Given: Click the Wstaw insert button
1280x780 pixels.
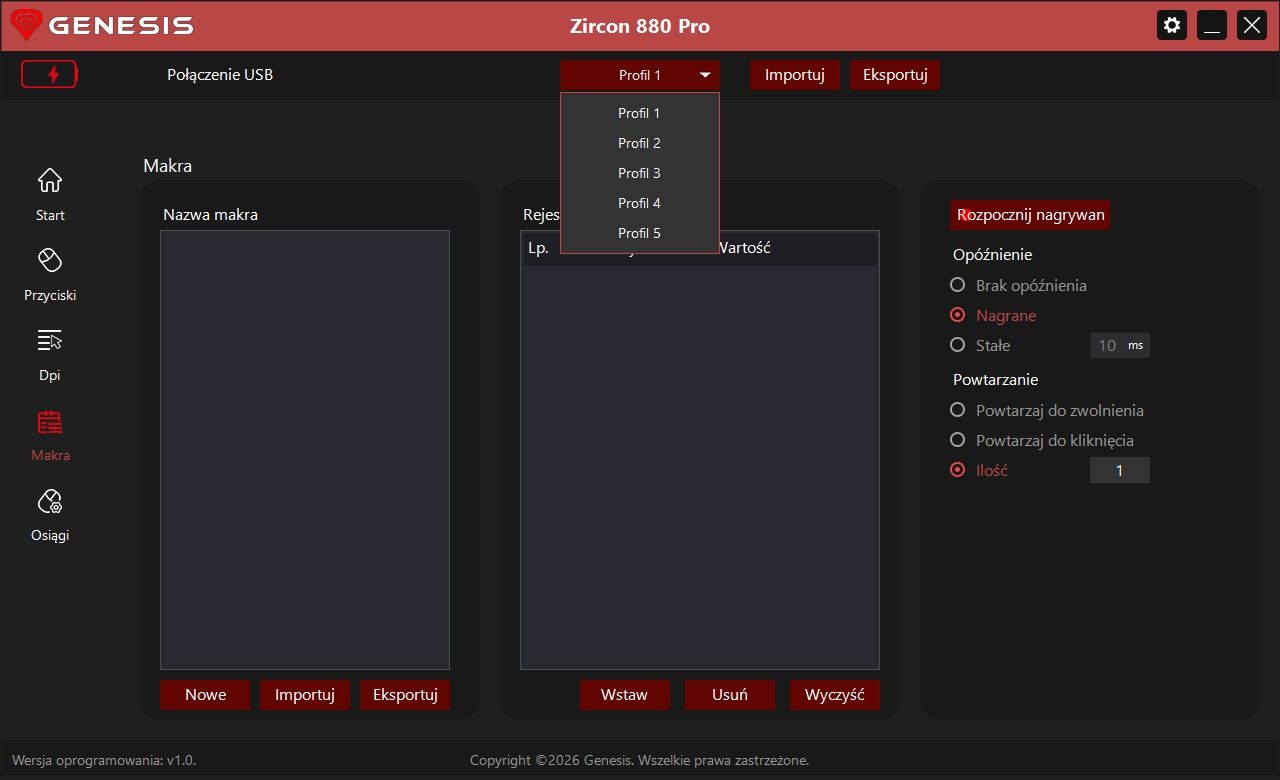Looking at the screenshot, I should tap(625, 695).
